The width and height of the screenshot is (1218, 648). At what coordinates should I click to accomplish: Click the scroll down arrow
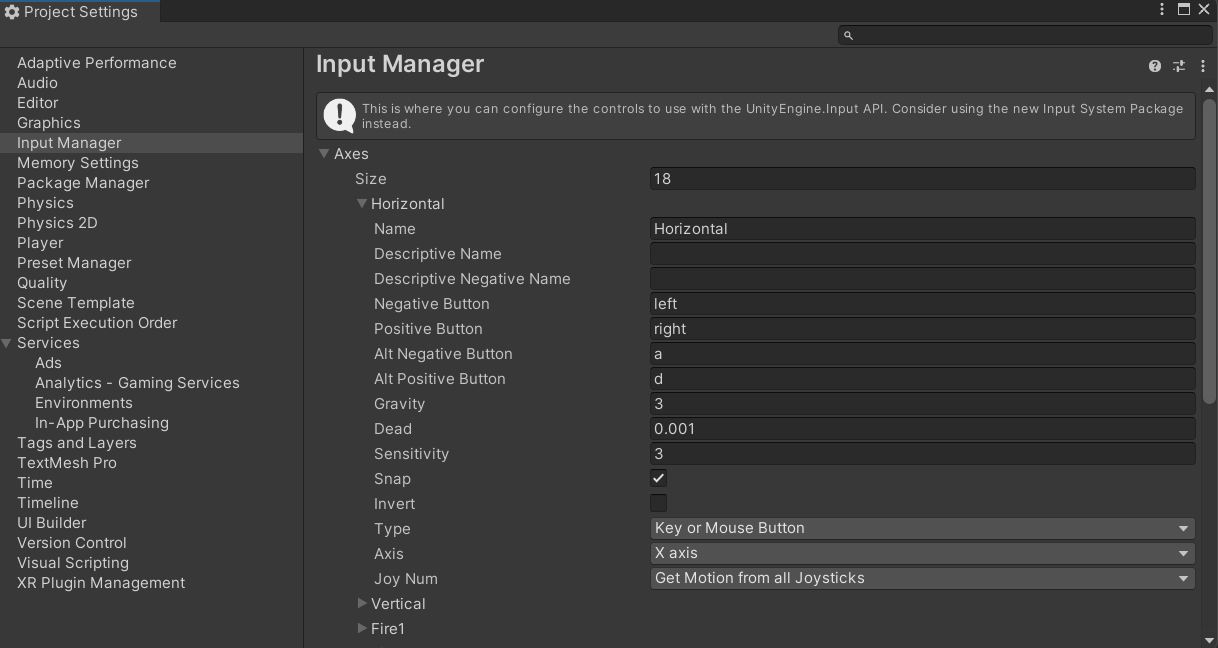pyautogui.click(x=1209, y=640)
